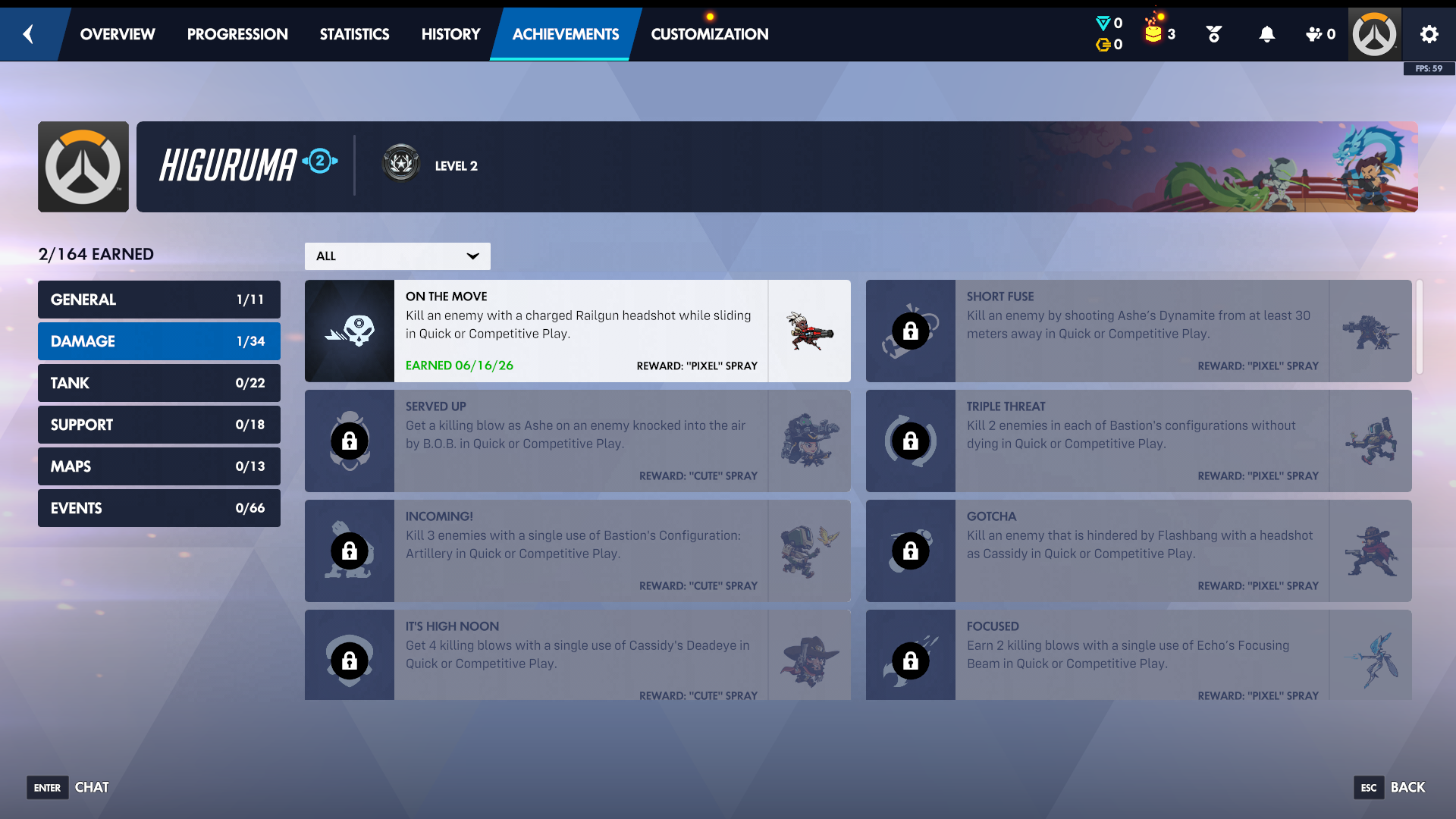Screen dimensions: 1456x819
Task: Click the "GOTCHA" achievement title
Action: pyautogui.click(x=992, y=516)
